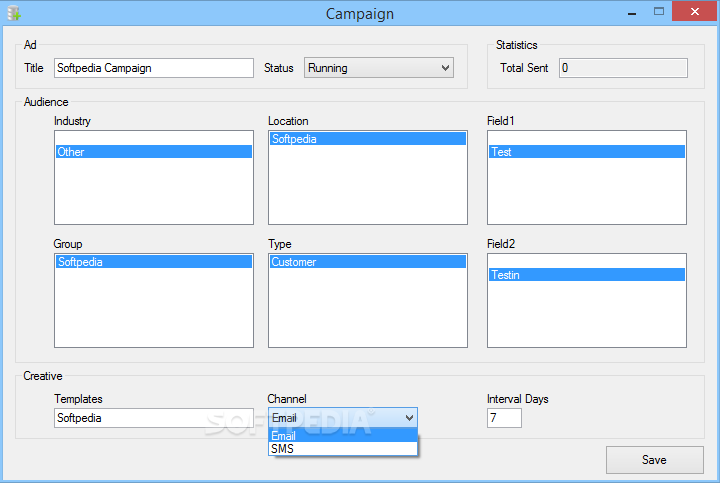
Task: Click the Save button
Action: pyautogui.click(x=655, y=460)
